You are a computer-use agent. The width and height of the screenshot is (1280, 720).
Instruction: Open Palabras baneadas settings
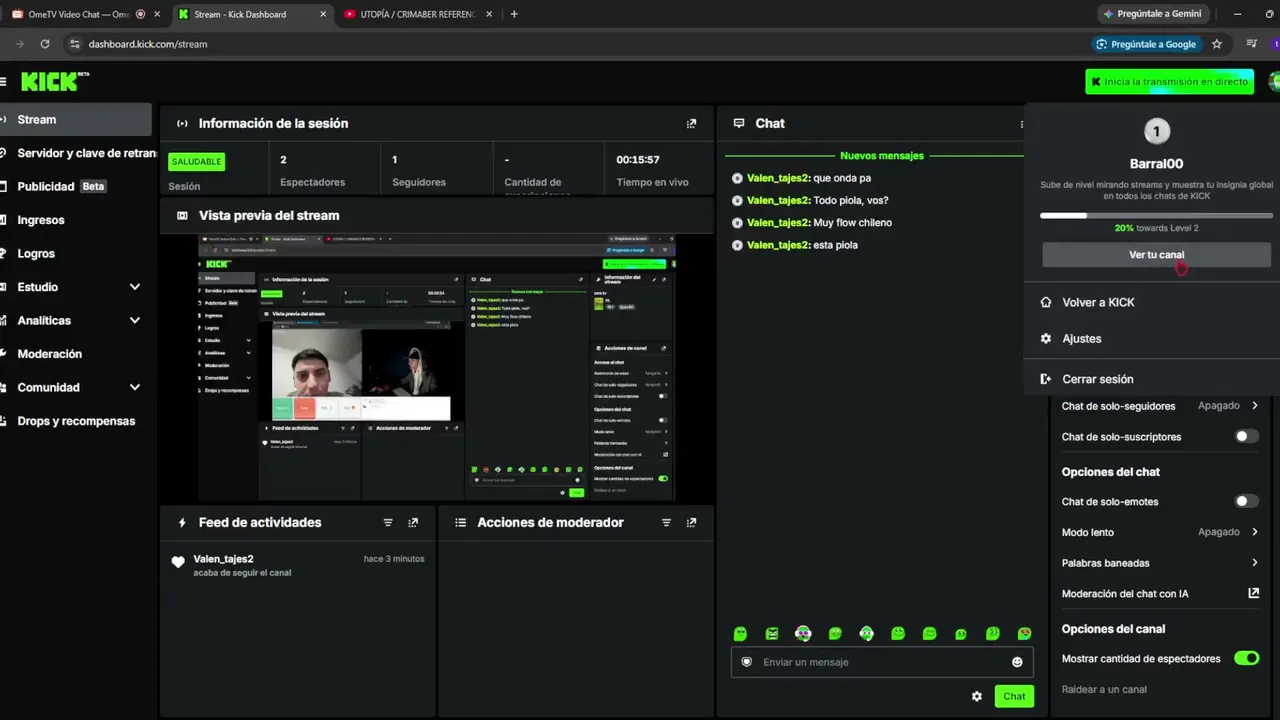coord(1160,563)
